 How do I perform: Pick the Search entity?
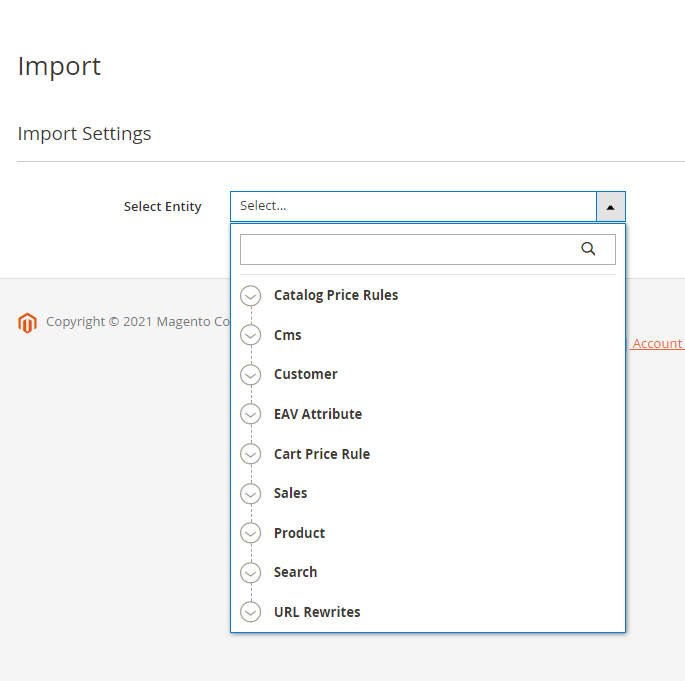[295, 572]
